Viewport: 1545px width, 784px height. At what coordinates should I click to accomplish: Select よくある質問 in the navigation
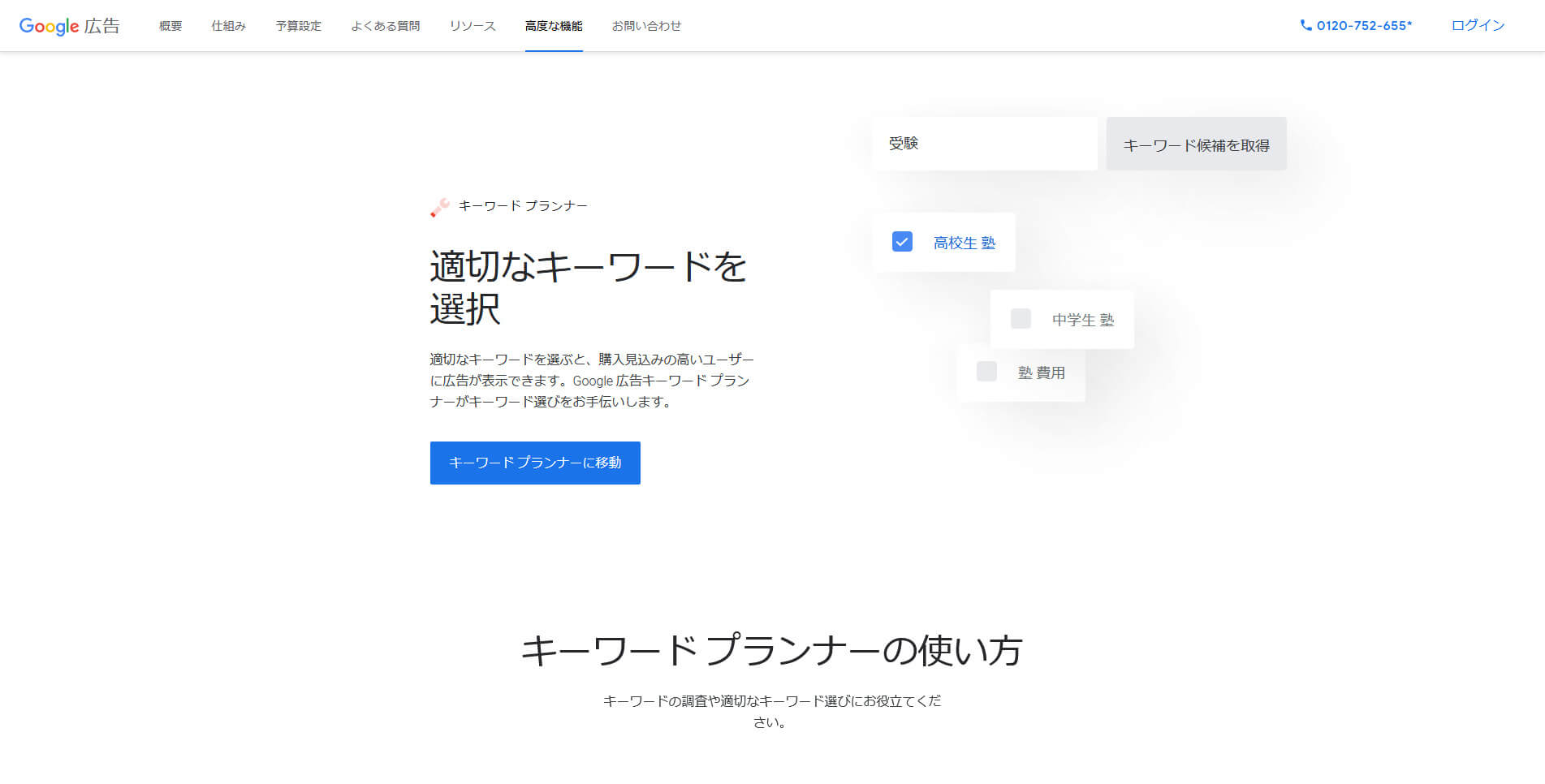coord(385,26)
